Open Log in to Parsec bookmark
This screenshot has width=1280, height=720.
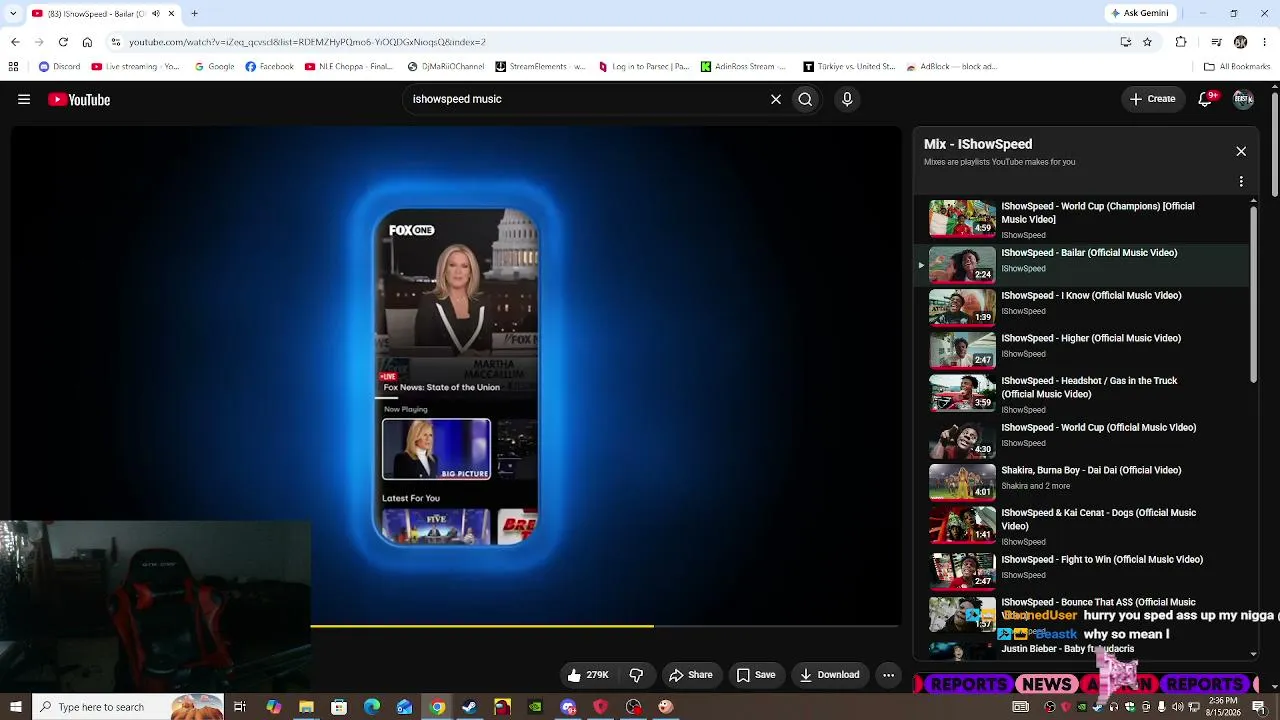pyautogui.click(x=644, y=67)
